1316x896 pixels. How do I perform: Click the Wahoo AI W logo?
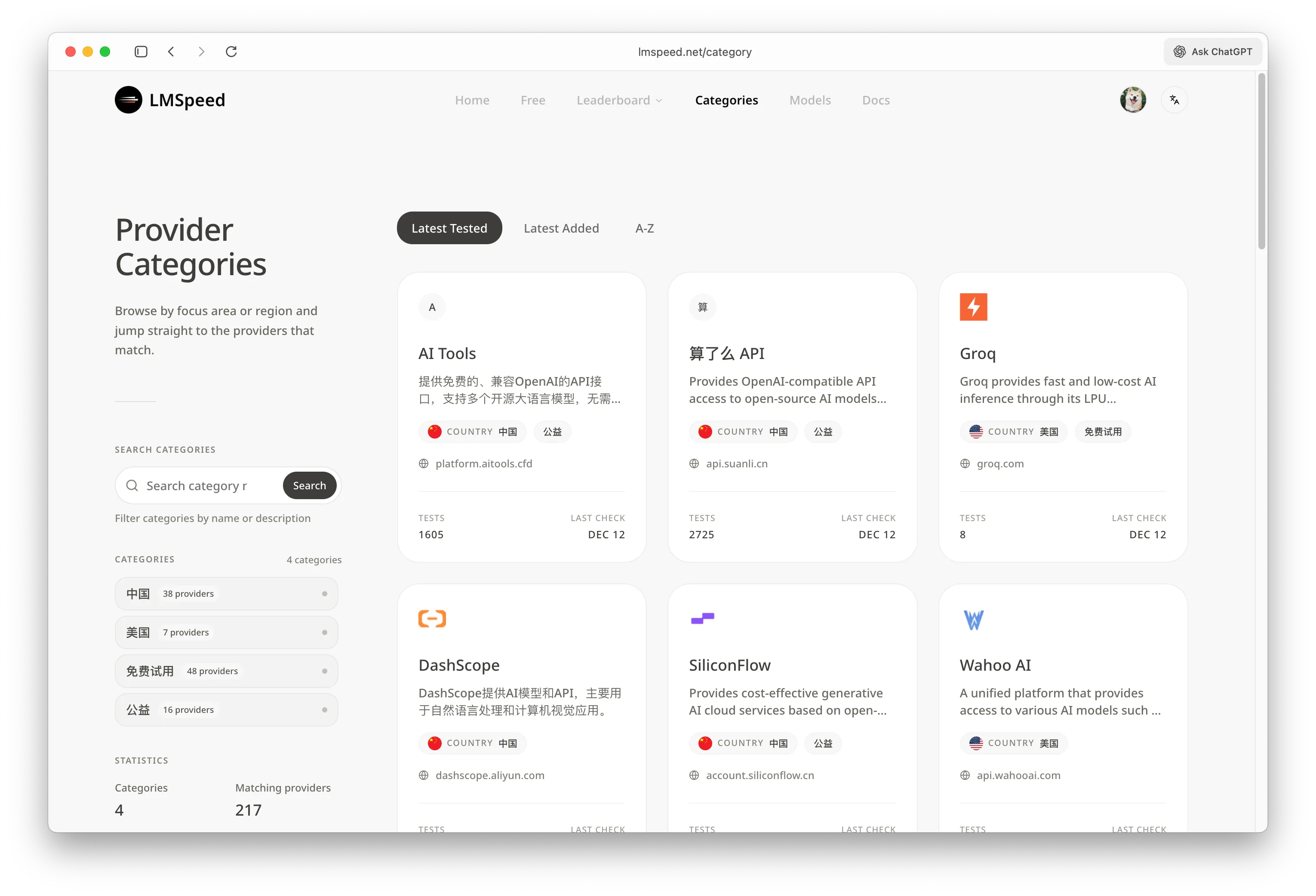(973, 620)
